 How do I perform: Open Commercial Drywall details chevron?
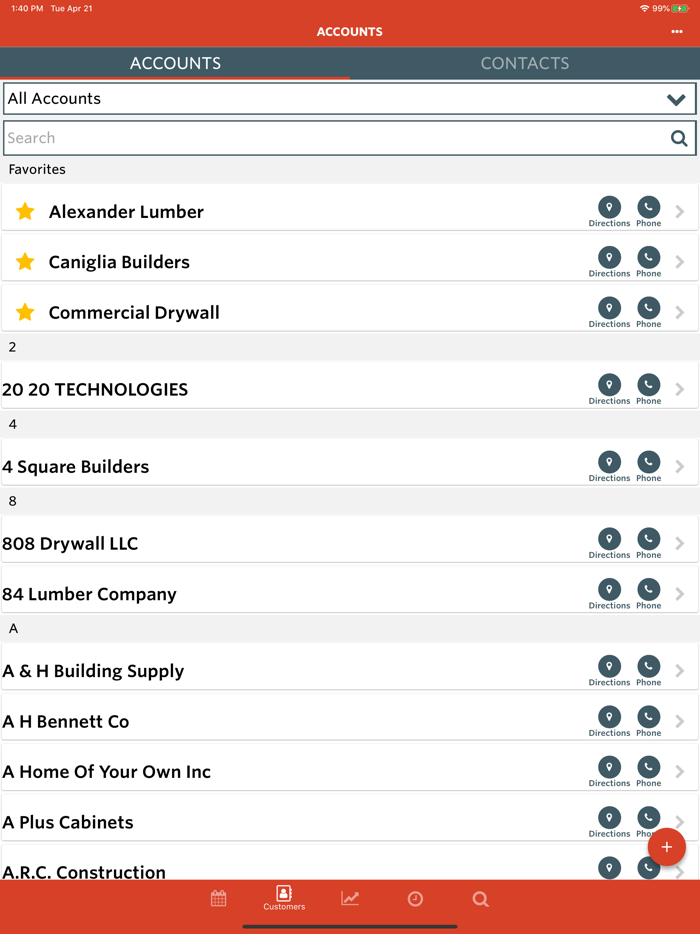[x=680, y=313]
